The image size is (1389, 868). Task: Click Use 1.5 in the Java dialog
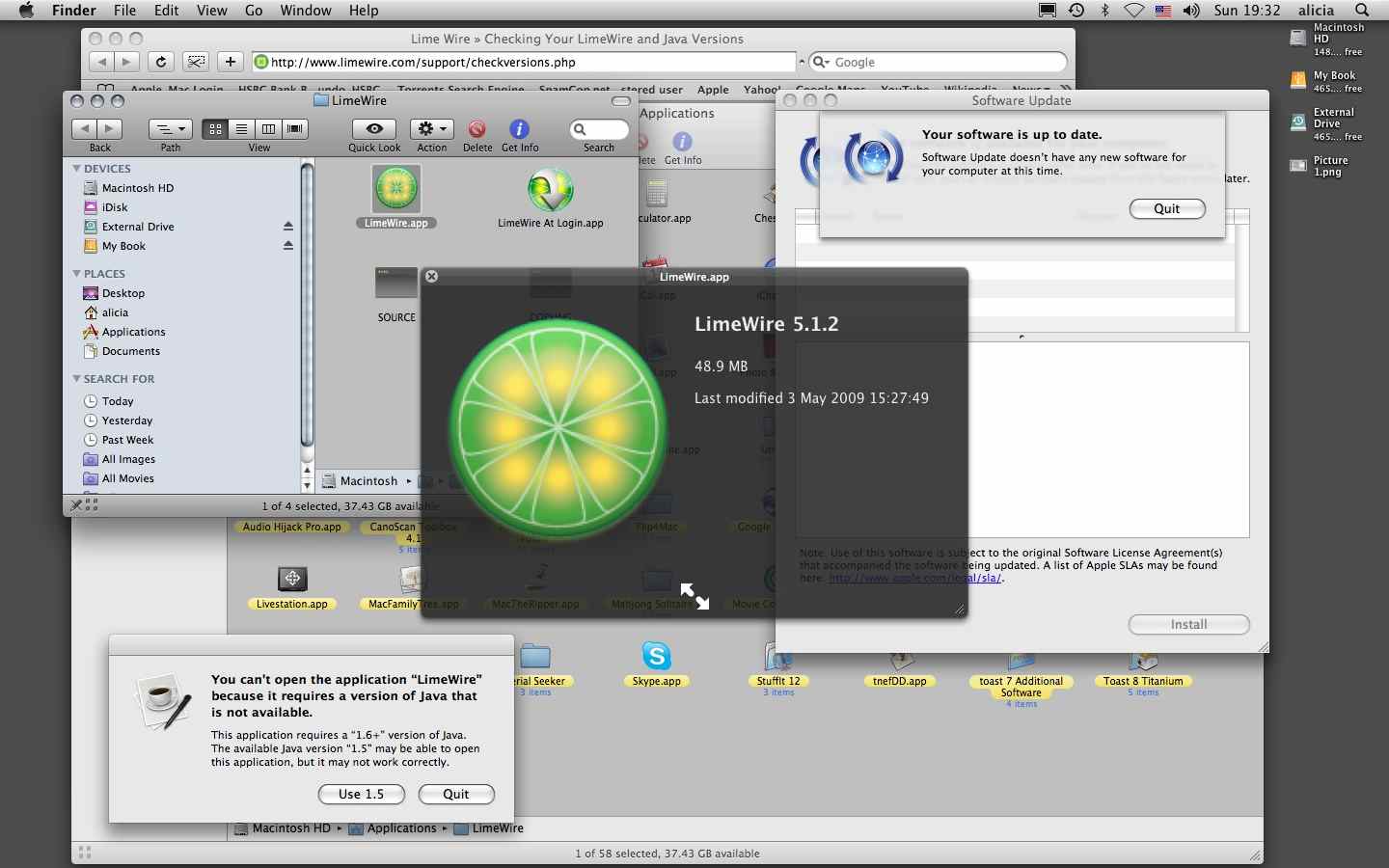(x=361, y=794)
